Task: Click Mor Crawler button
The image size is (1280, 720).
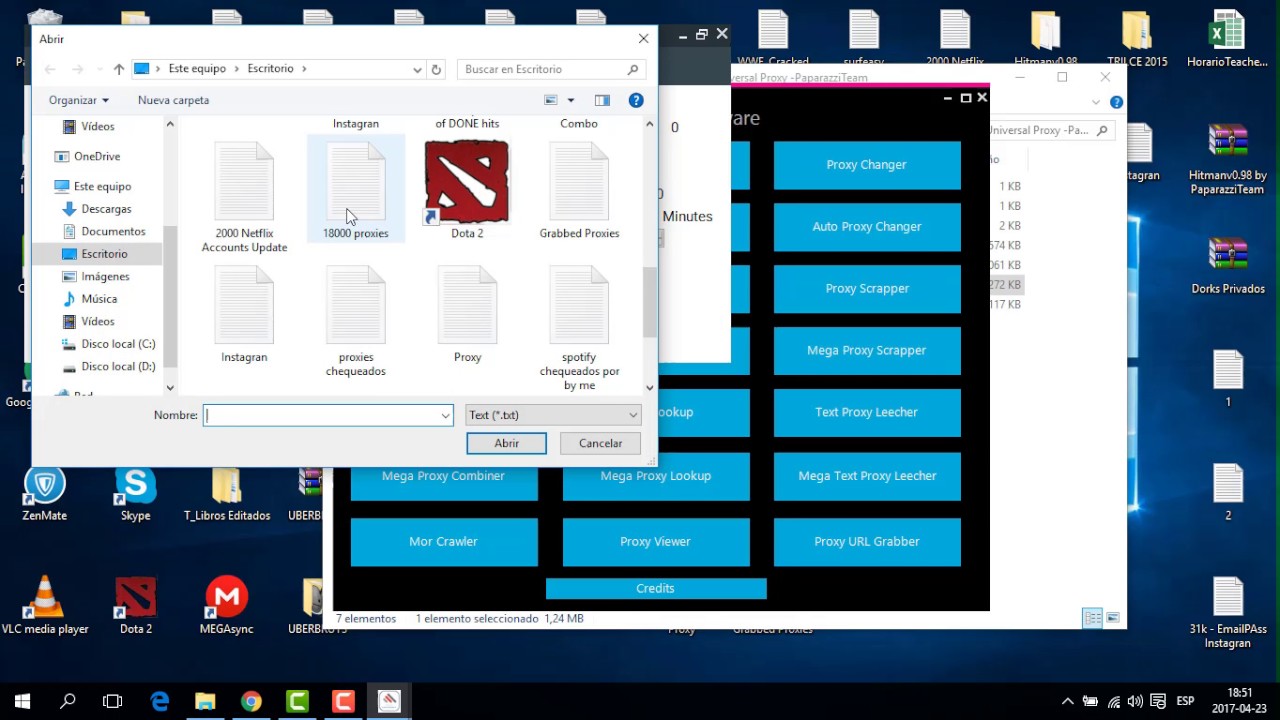Action: click(x=444, y=542)
